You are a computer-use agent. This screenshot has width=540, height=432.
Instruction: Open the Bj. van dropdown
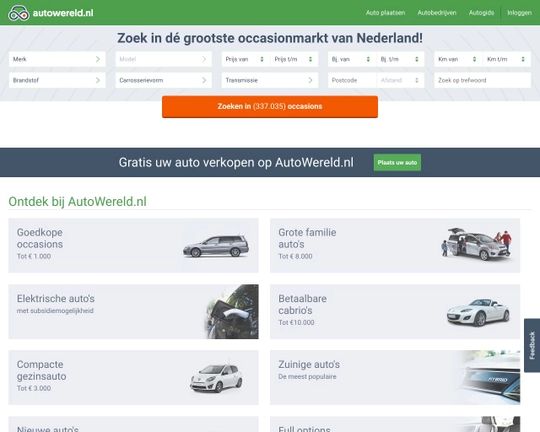click(352, 59)
